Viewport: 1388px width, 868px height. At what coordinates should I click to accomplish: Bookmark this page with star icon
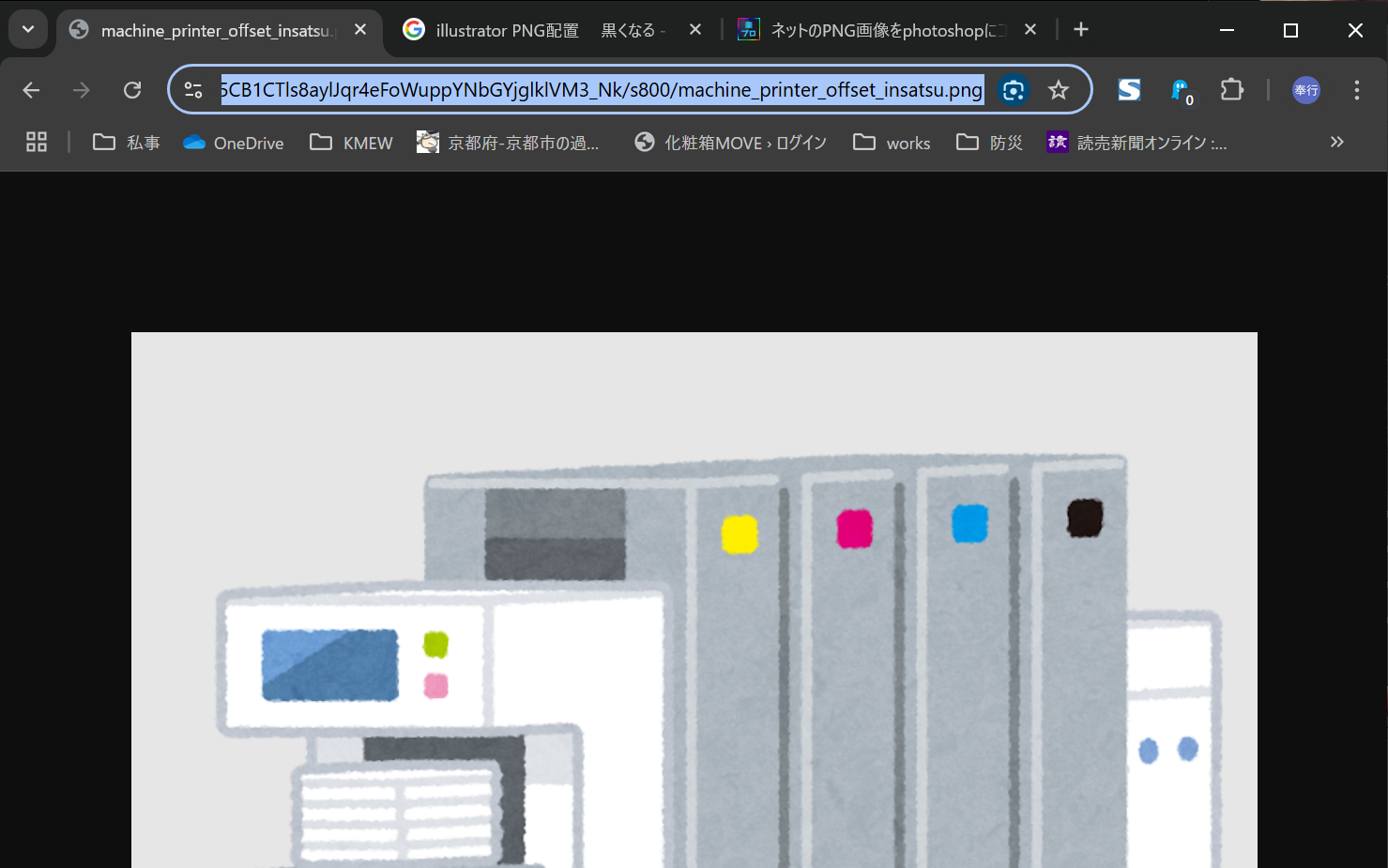pos(1059,90)
